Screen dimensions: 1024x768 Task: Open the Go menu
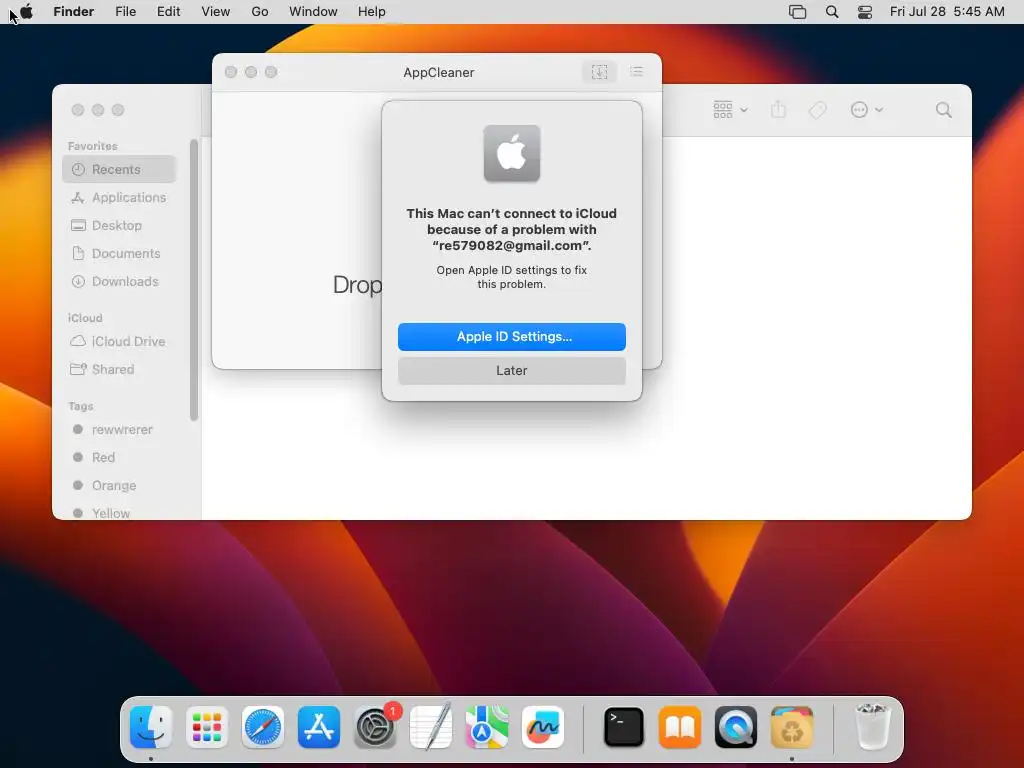tap(260, 11)
